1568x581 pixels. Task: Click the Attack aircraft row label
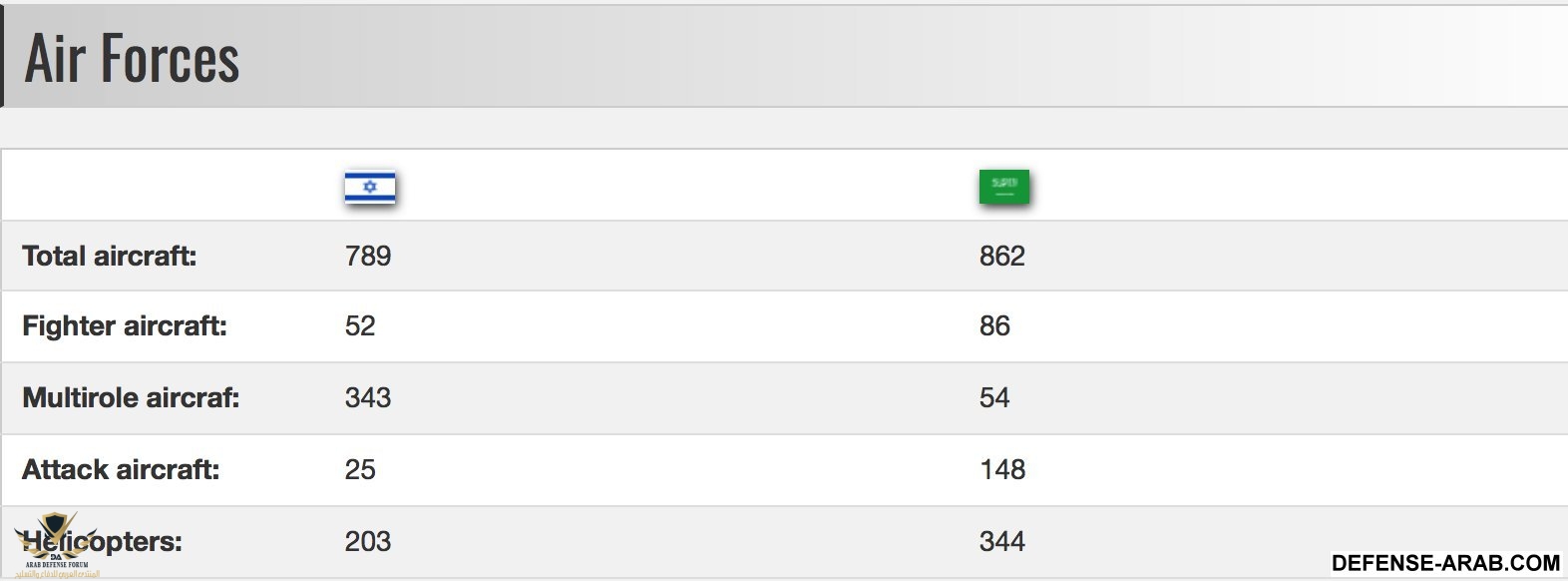point(121,470)
